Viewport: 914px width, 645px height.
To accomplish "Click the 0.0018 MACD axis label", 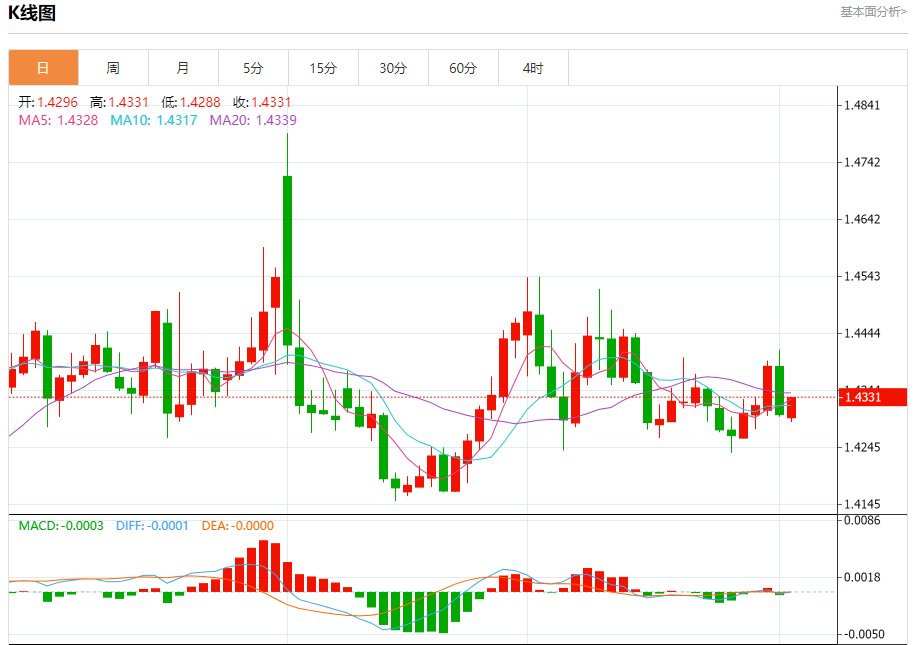I will (x=862, y=577).
